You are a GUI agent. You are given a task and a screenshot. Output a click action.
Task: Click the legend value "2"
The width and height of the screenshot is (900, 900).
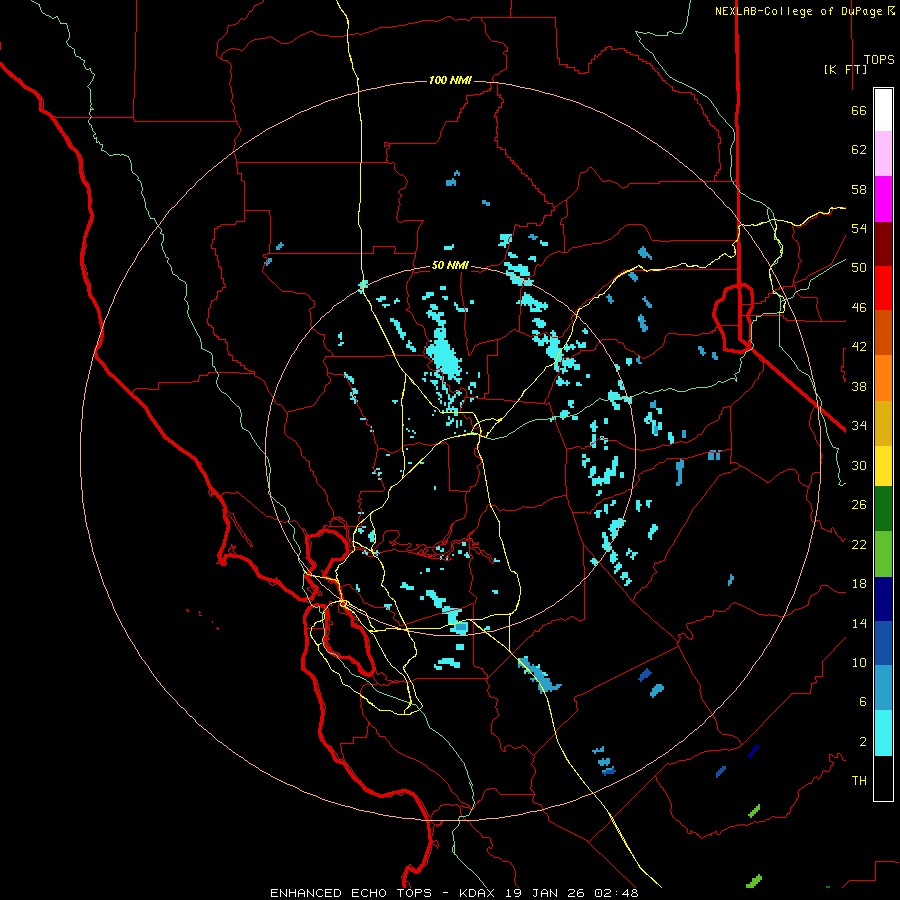862,741
